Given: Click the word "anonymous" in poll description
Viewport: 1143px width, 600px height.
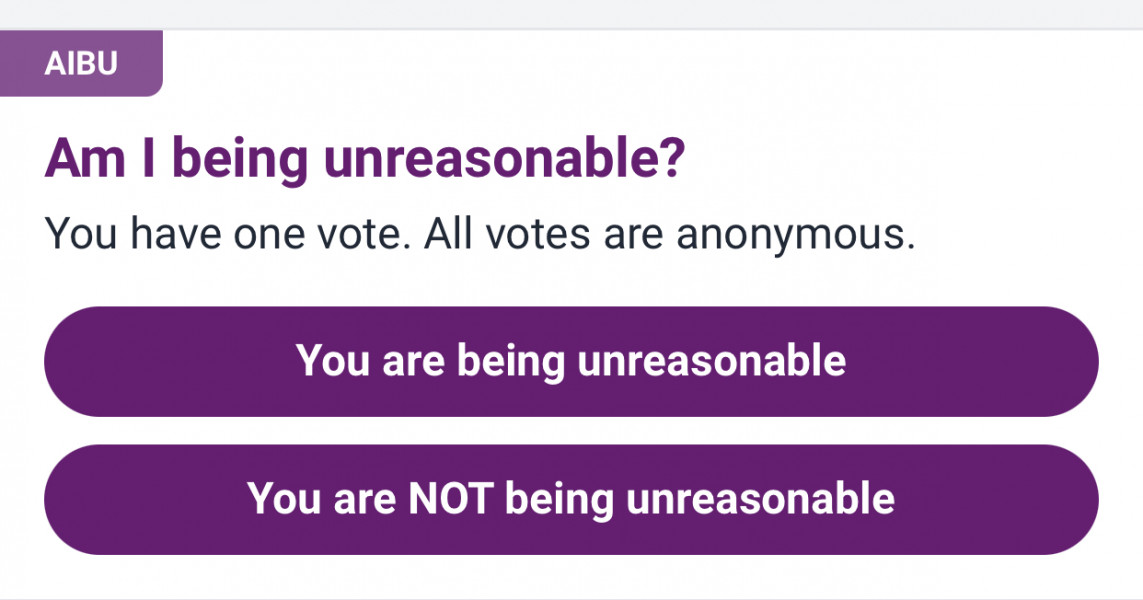Looking at the screenshot, I should (x=795, y=234).
